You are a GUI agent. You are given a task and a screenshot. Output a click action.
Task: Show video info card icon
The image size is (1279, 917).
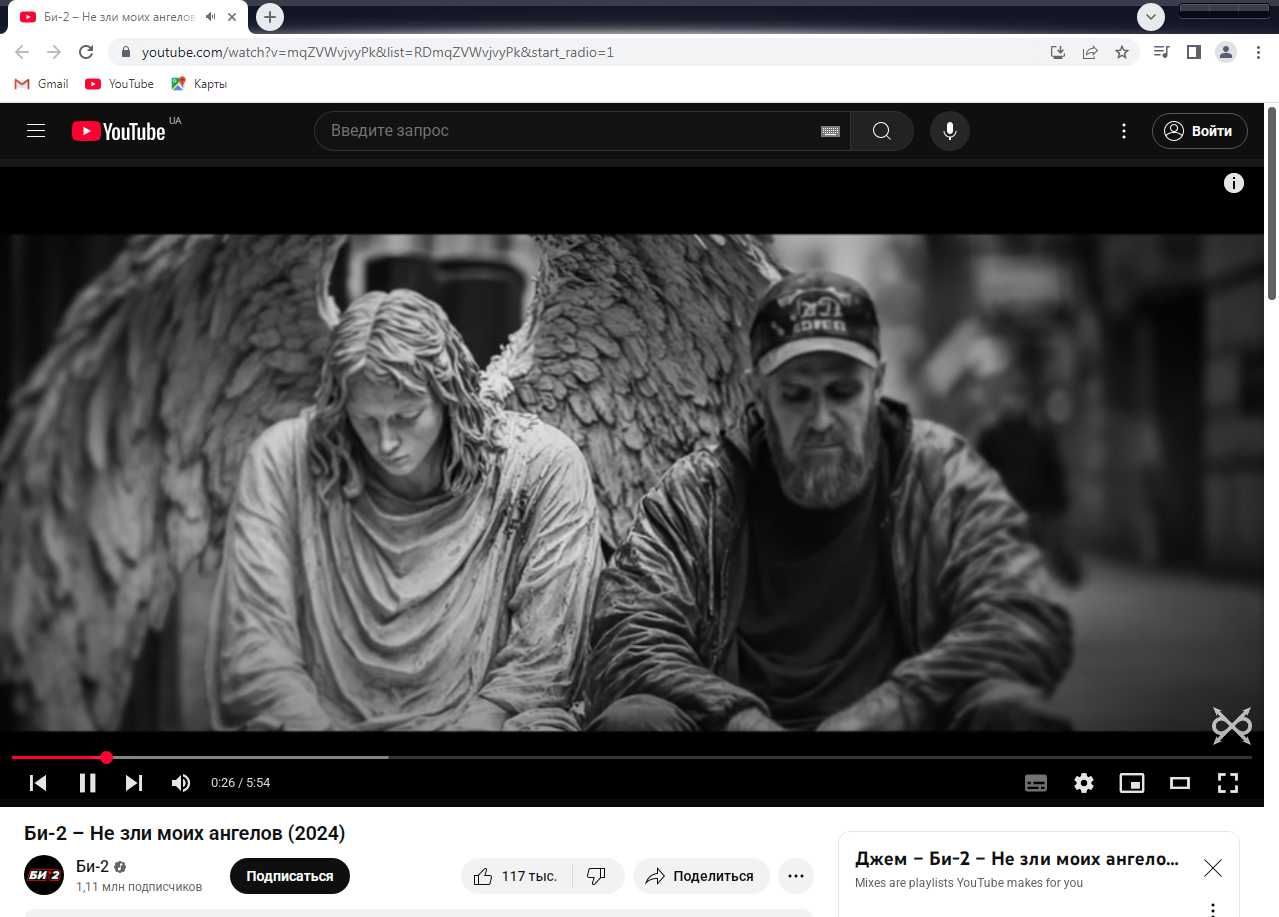tap(1234, 183)
